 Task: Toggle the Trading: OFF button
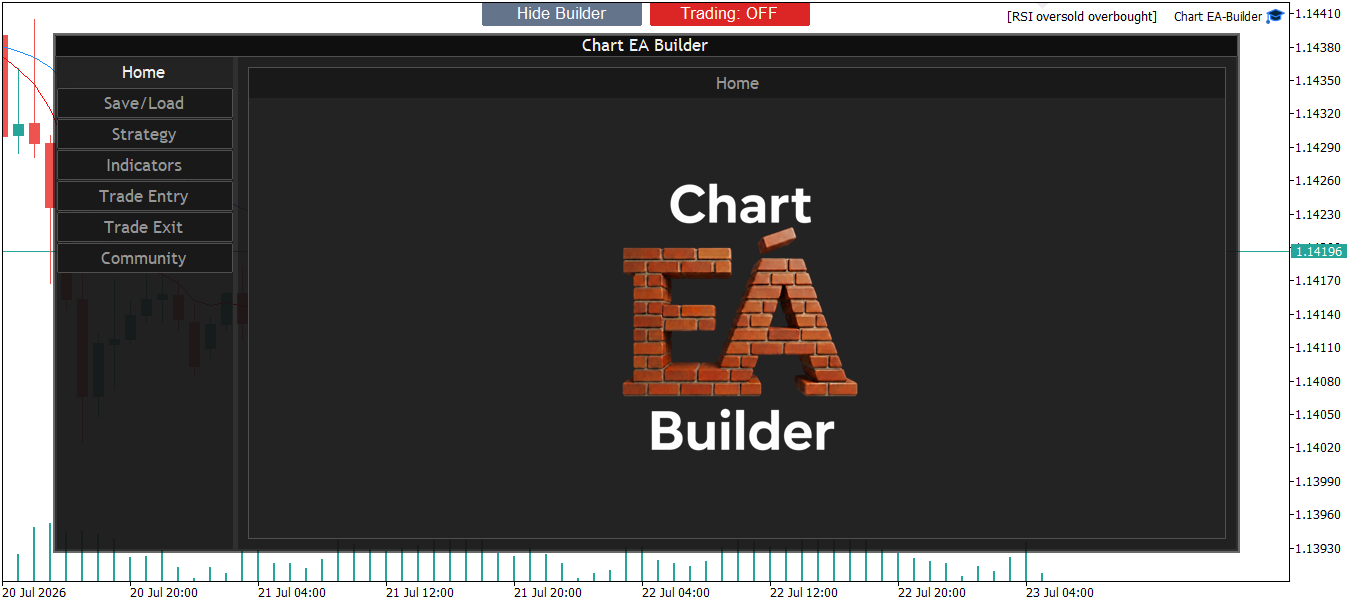coord(729,13)
